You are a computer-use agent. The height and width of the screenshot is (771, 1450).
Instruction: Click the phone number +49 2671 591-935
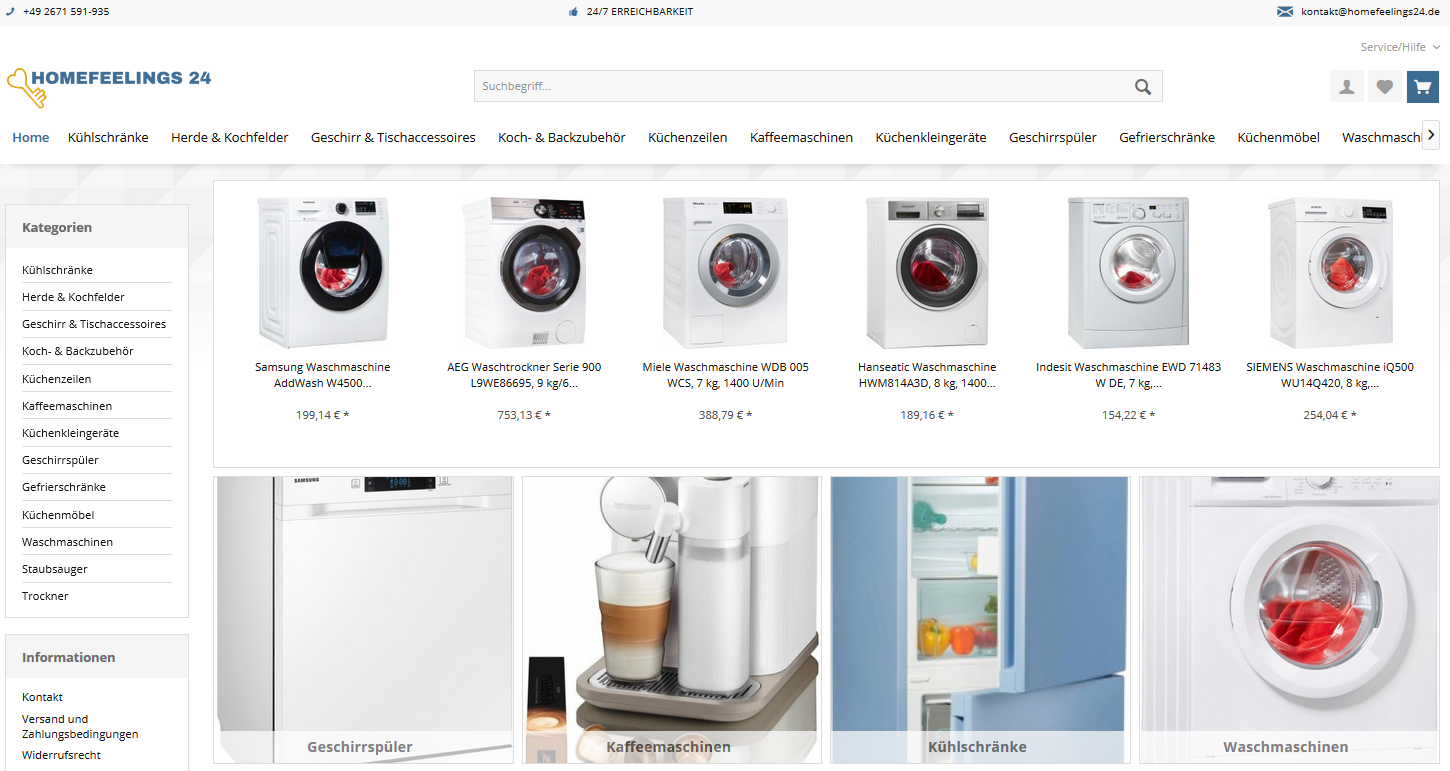click(x=66, y=12)
